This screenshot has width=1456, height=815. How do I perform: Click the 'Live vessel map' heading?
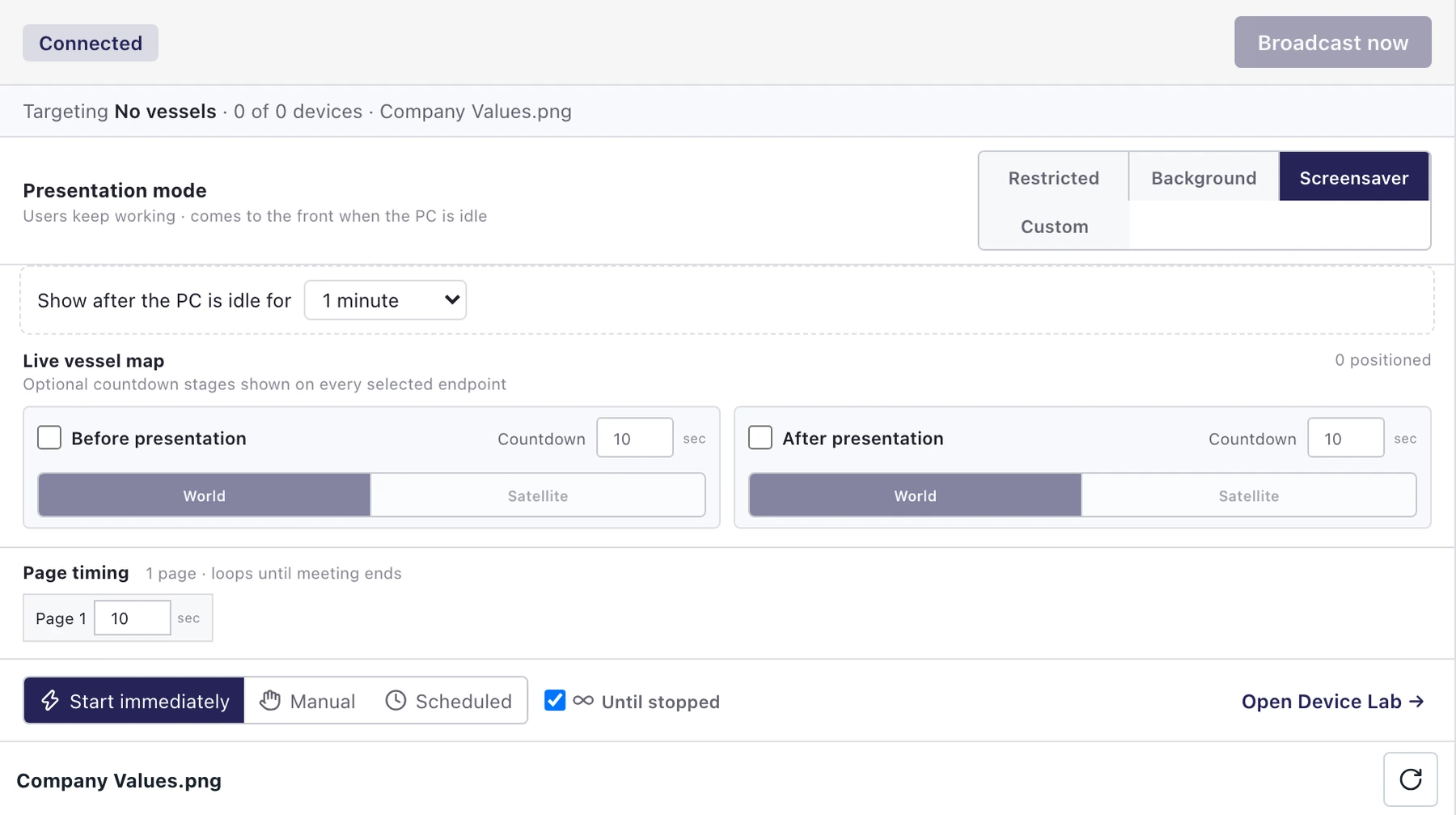point(94,361)
